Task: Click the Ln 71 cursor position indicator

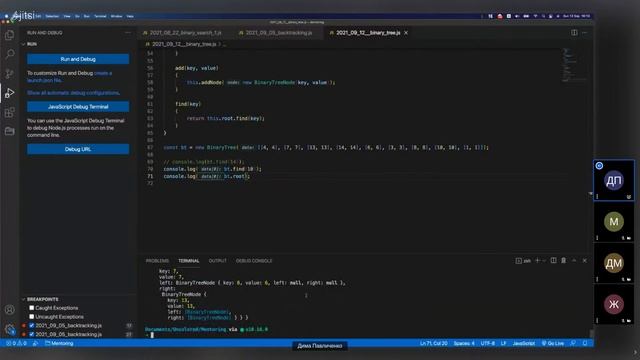Action: tap(433, 343)
